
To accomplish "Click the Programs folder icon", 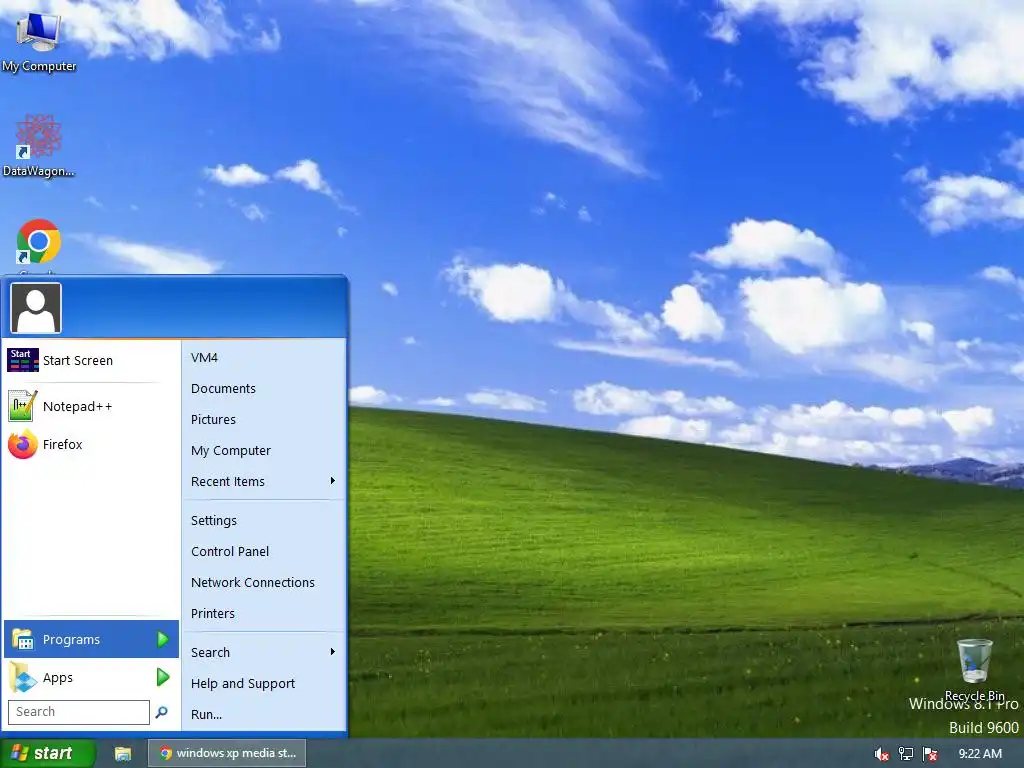I will pyautogui.click(x=23, y=639).
